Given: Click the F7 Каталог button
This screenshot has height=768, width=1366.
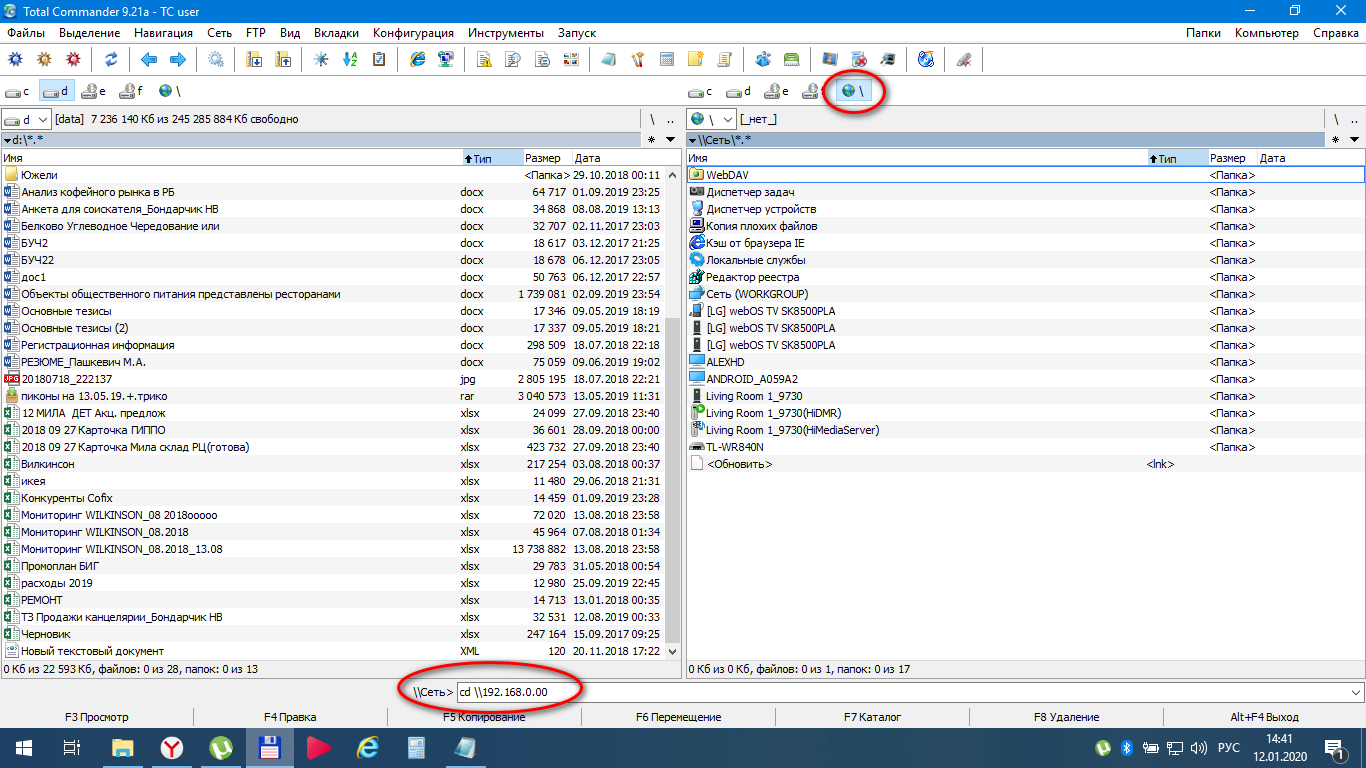Looking at the screenshot, I should [872, 717].
